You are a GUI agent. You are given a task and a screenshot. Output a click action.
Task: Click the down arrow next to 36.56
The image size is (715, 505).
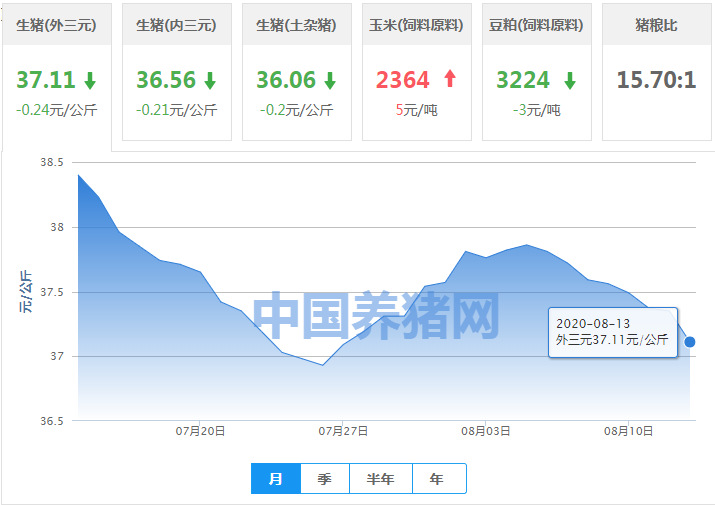click(x=209, y=80)
